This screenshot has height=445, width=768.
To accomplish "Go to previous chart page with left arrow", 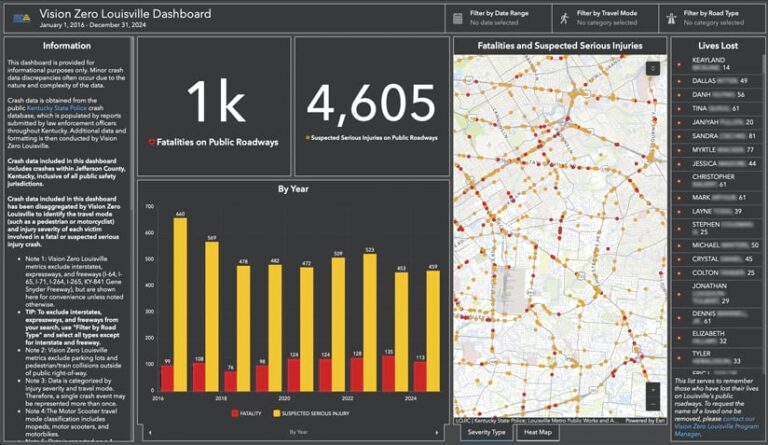I will pos(150,433).
